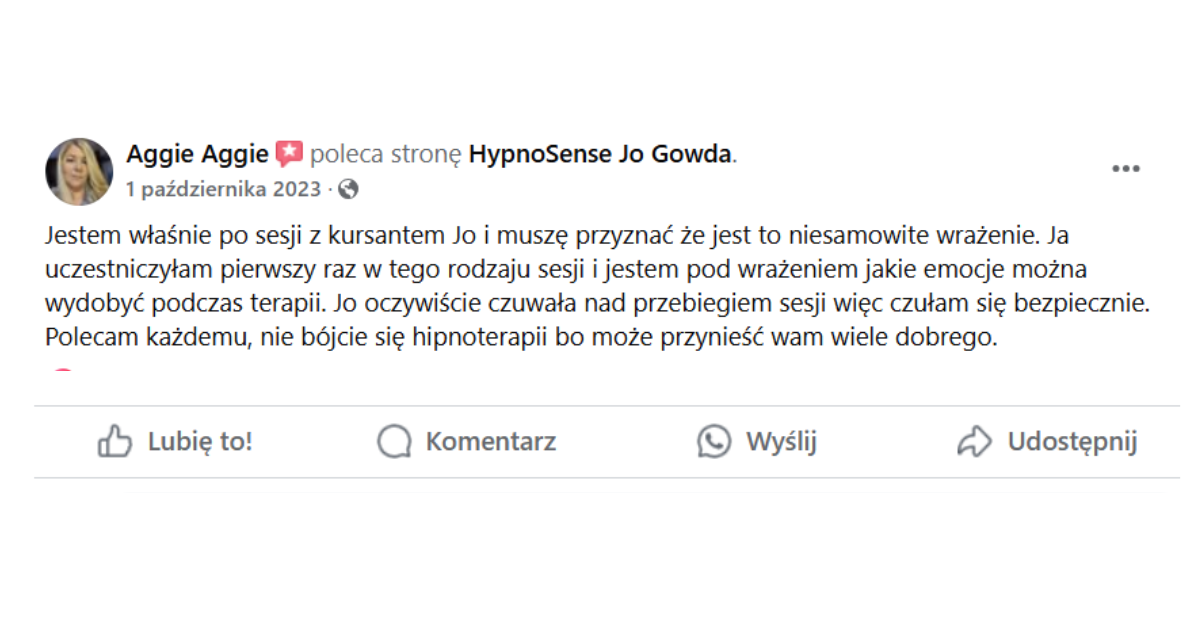Click the comment speech bubble icon
Image resolution: width=1200 pixels, height=630 pixels.
point(394,441)
